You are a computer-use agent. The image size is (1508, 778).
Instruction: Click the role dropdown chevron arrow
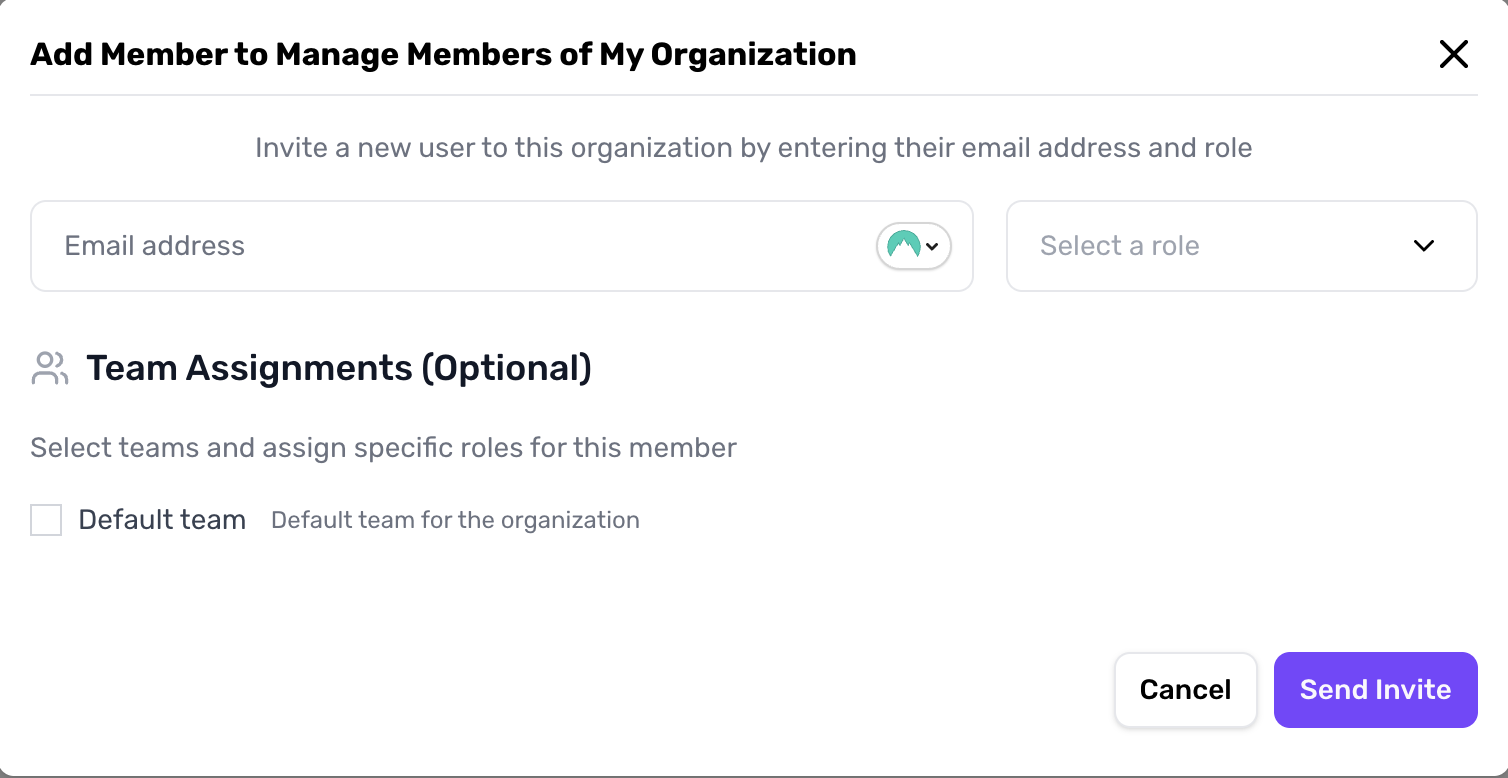(x=1424, y=246)
